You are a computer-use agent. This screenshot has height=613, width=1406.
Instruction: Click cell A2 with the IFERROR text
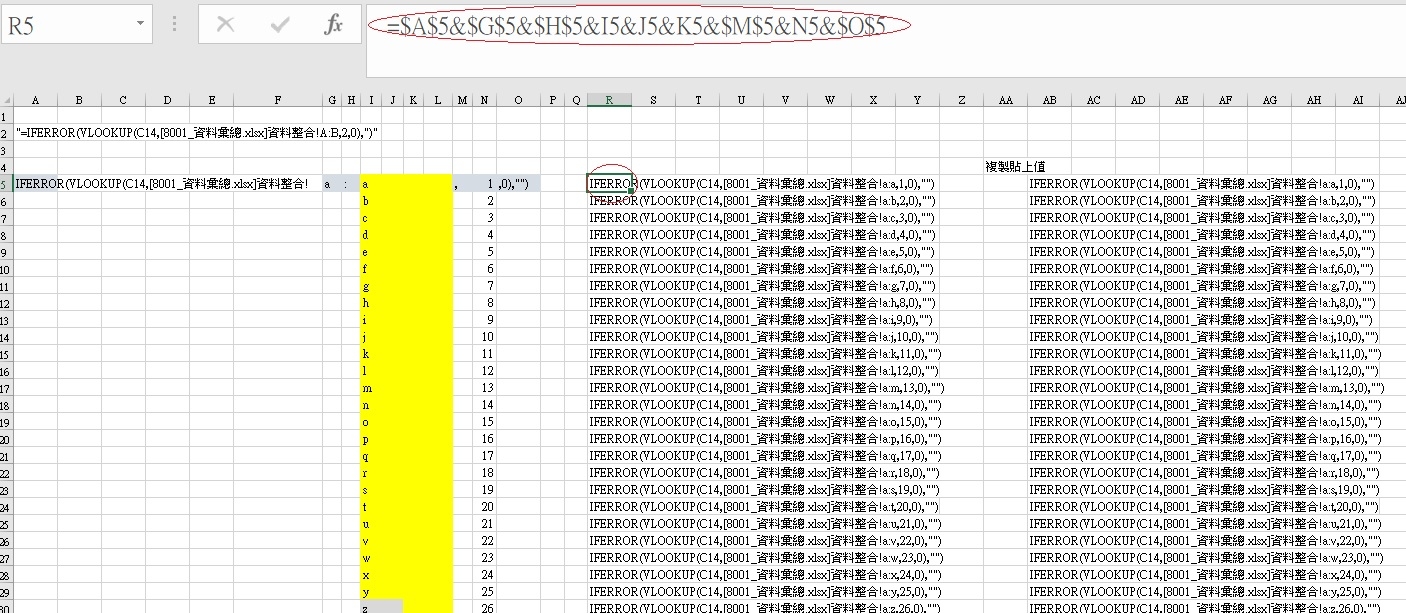[x=196, y=132]
